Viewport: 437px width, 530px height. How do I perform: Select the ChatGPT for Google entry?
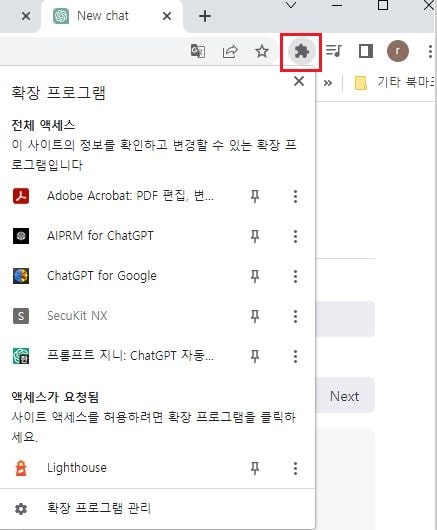102,276
